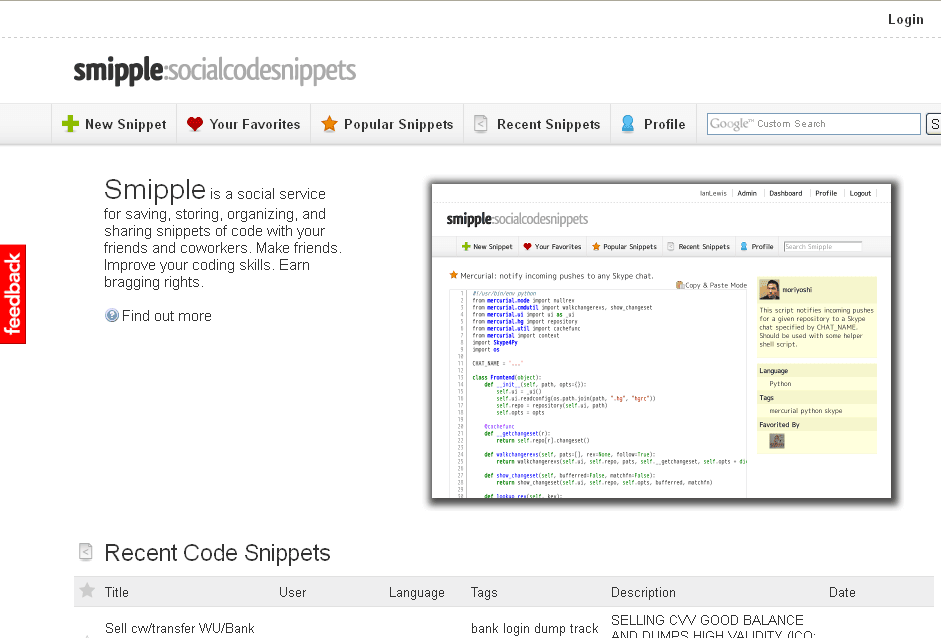This screenshot has width=941, height=638.
Task: Open the Profile menu item
Action: point(654,124)
